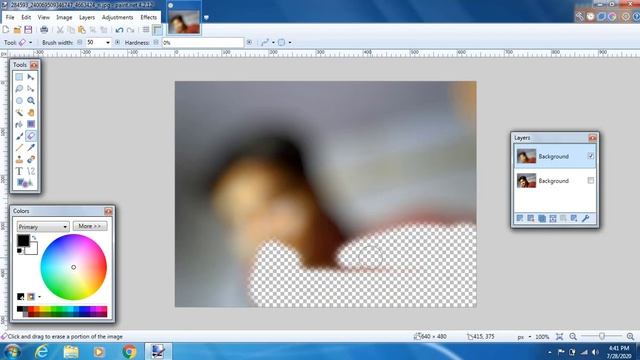Toggle the History window clock icon

(591, 16)
